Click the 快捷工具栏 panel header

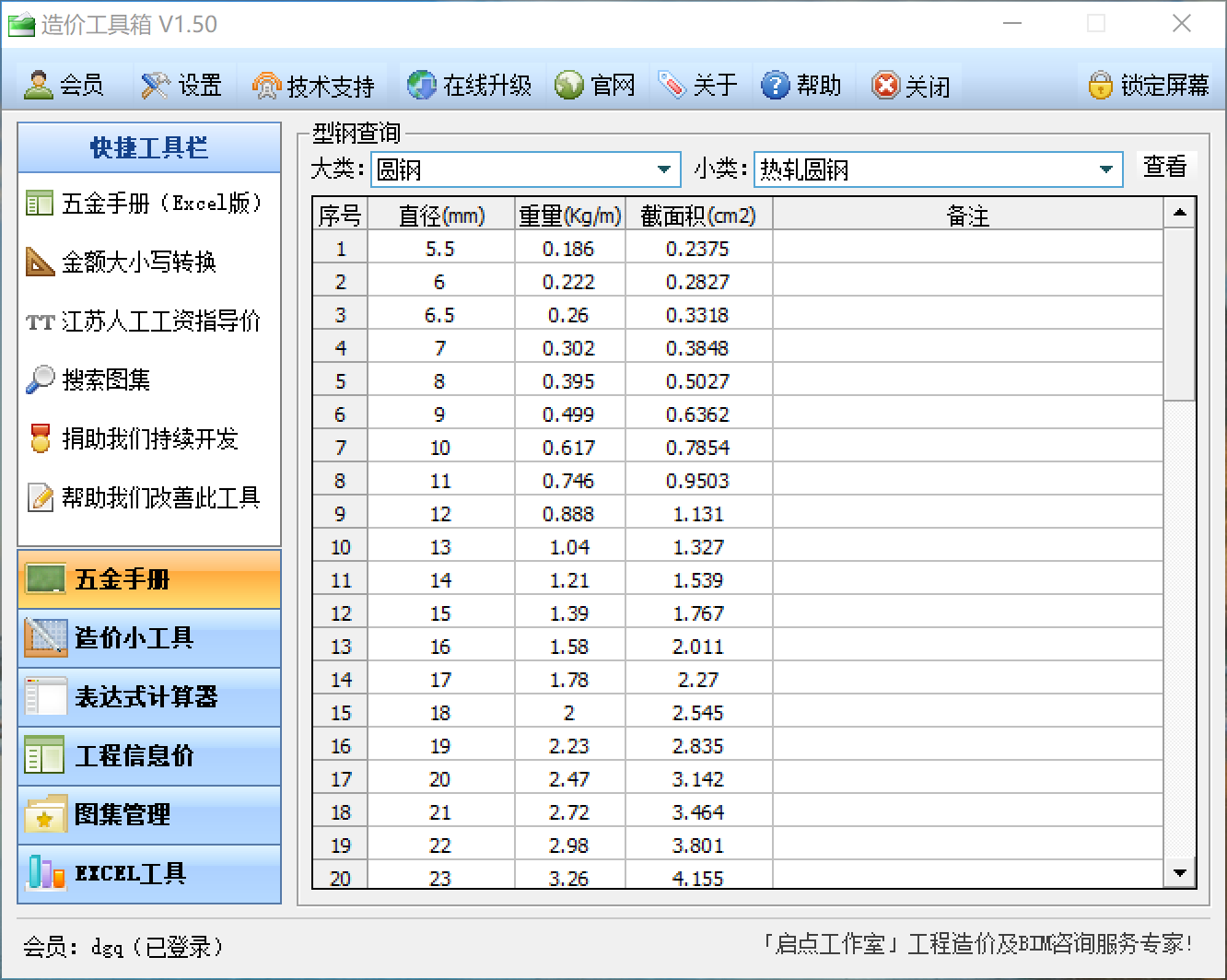(x=149, y=147)
